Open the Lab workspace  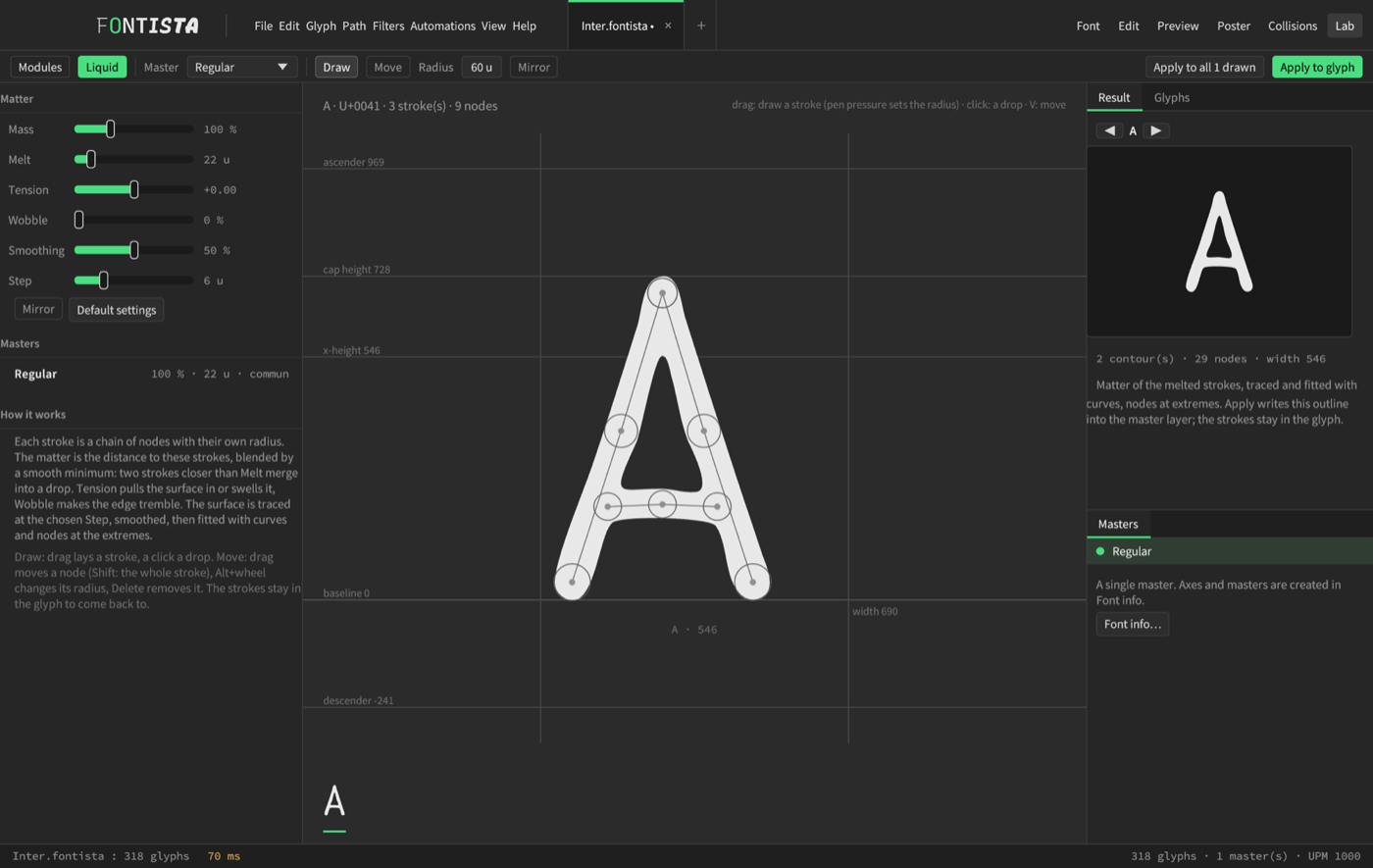(x=1345, y=26)
